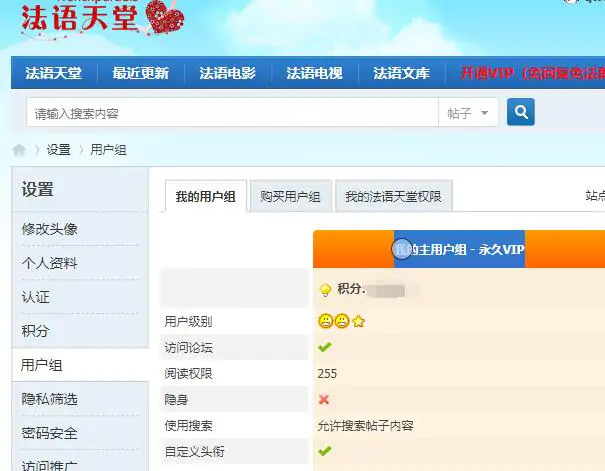Open 认证 in settings sidebar
Viewport: 605px width, 471px height.
tap(35, 297)
